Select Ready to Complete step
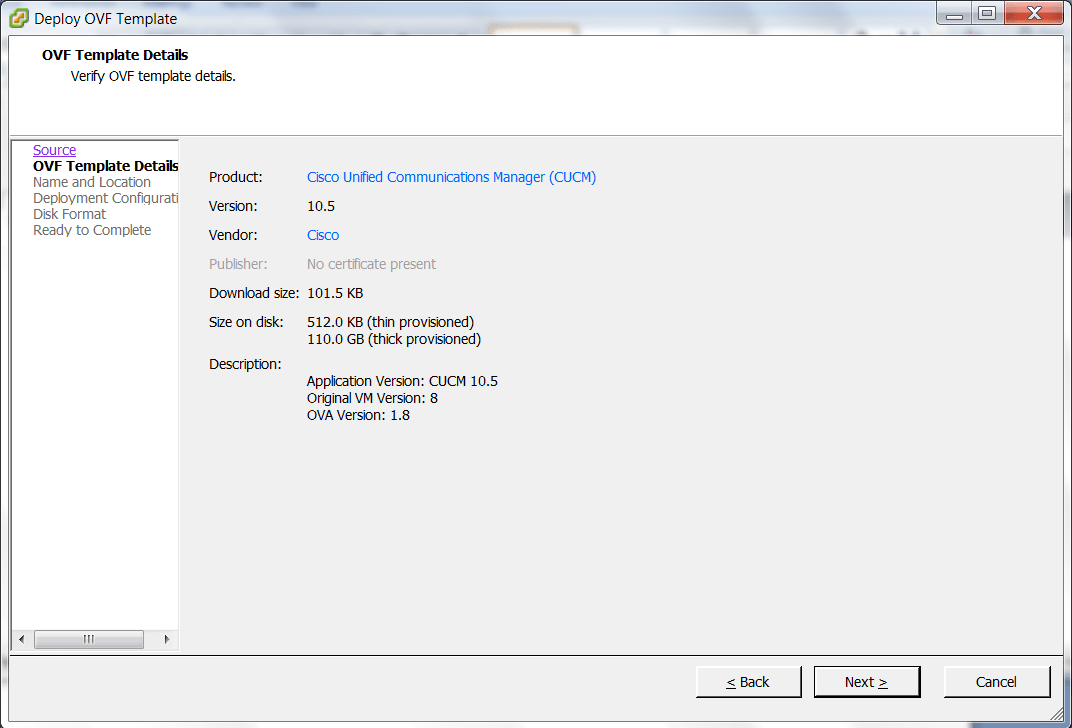The width and height of the screenshot is (1072, 728). (x=92, y=230)
